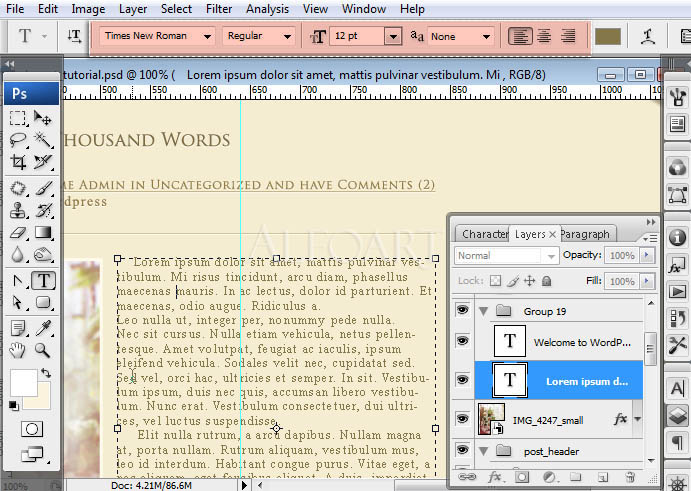
Task: Select the Slice tool
Action: pos(43,162)
